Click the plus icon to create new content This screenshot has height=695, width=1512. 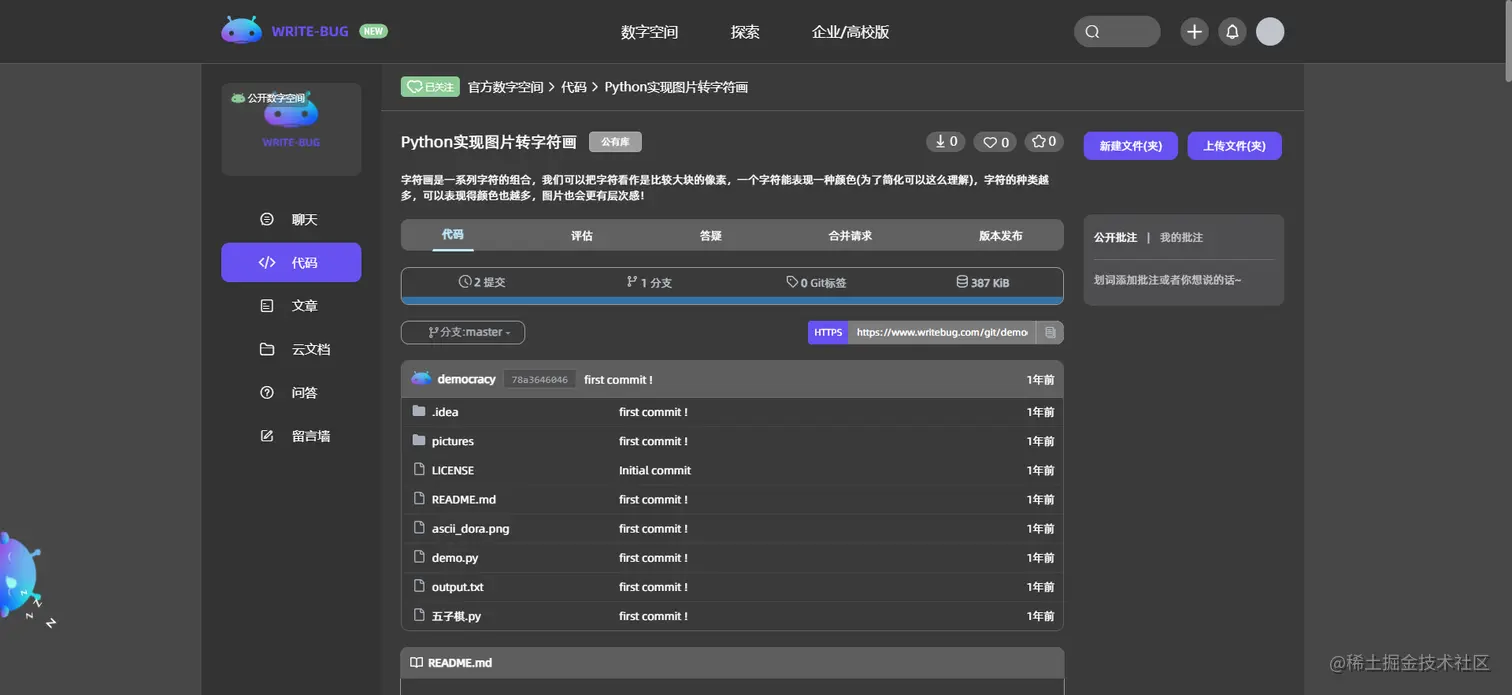[x=1194, y=31]
